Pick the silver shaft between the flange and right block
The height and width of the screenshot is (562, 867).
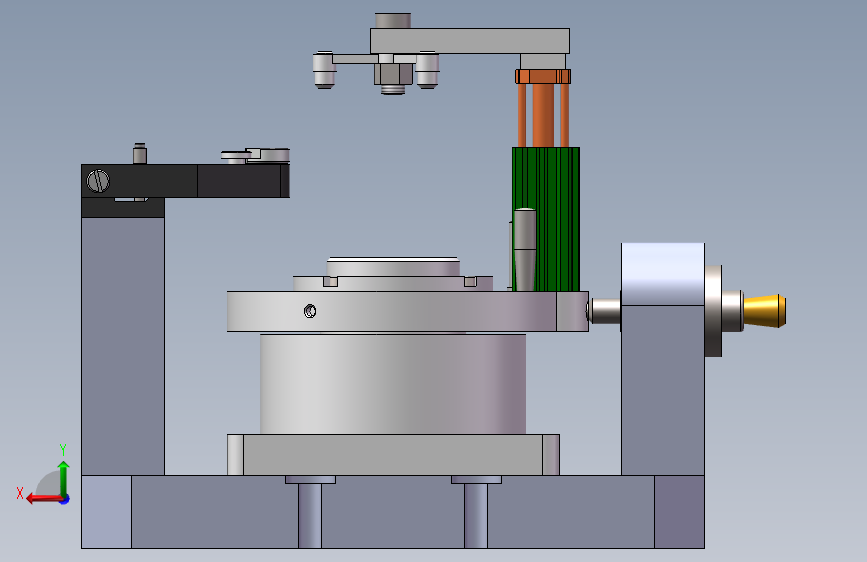pyautogui.click(x=604, y=311)
